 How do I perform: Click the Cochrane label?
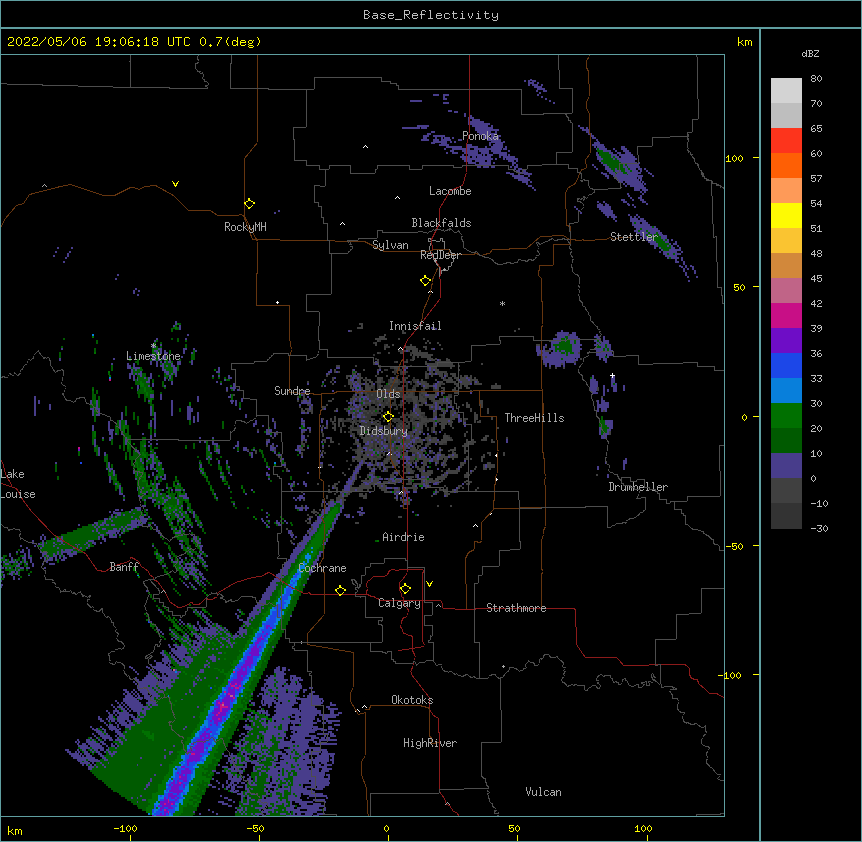322,568
